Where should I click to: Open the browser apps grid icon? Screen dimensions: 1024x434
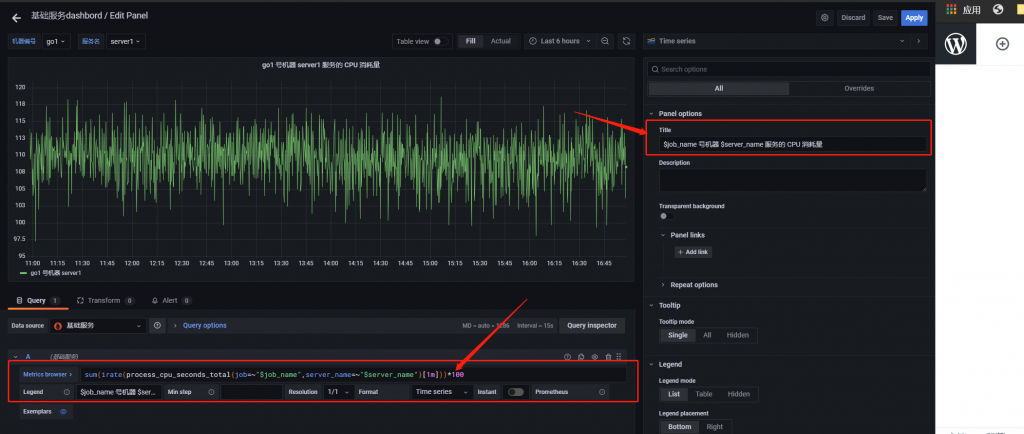(x=952, y=10)
